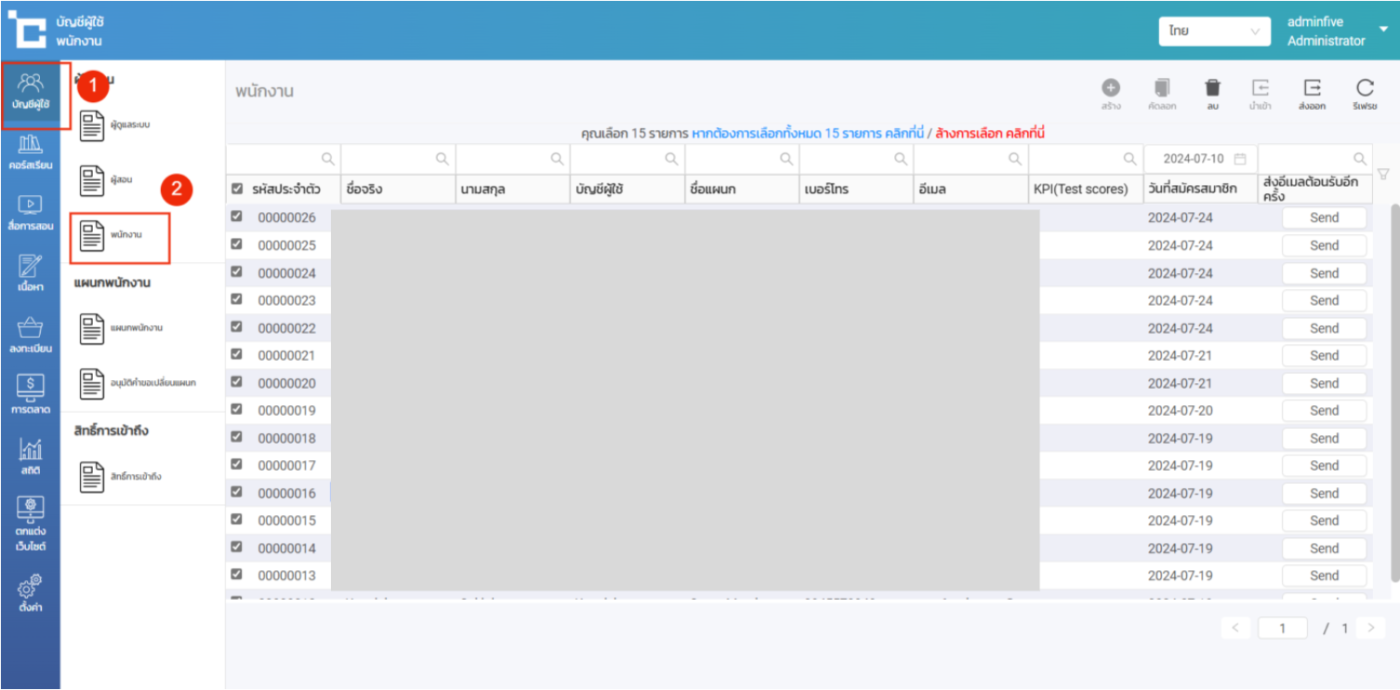
Task: Open the date picker showing 2024-07-10
Action: pyautogui.click(x=1199, y=159)
